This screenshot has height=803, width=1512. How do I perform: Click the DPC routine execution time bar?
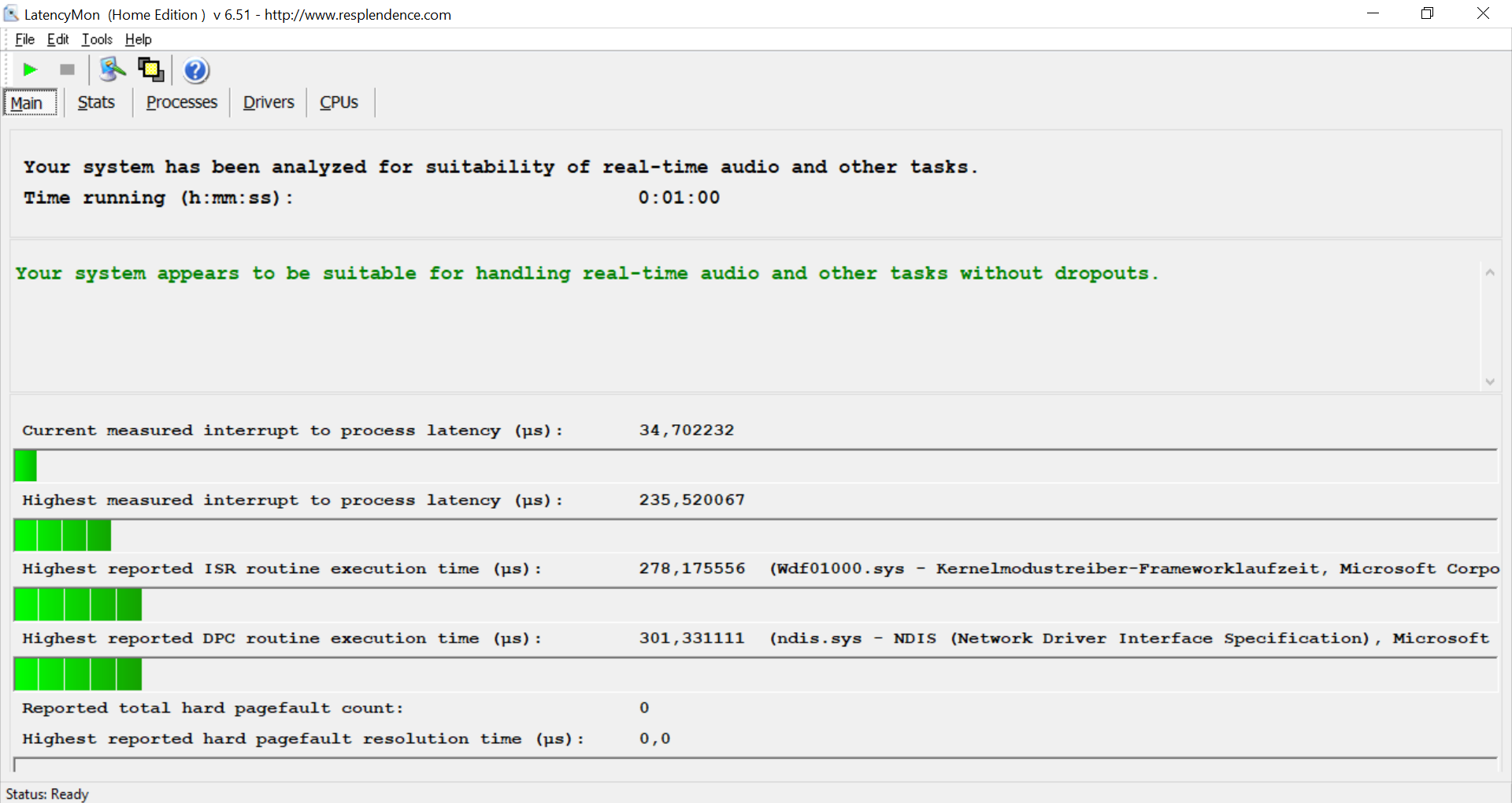tap(78, 675)
